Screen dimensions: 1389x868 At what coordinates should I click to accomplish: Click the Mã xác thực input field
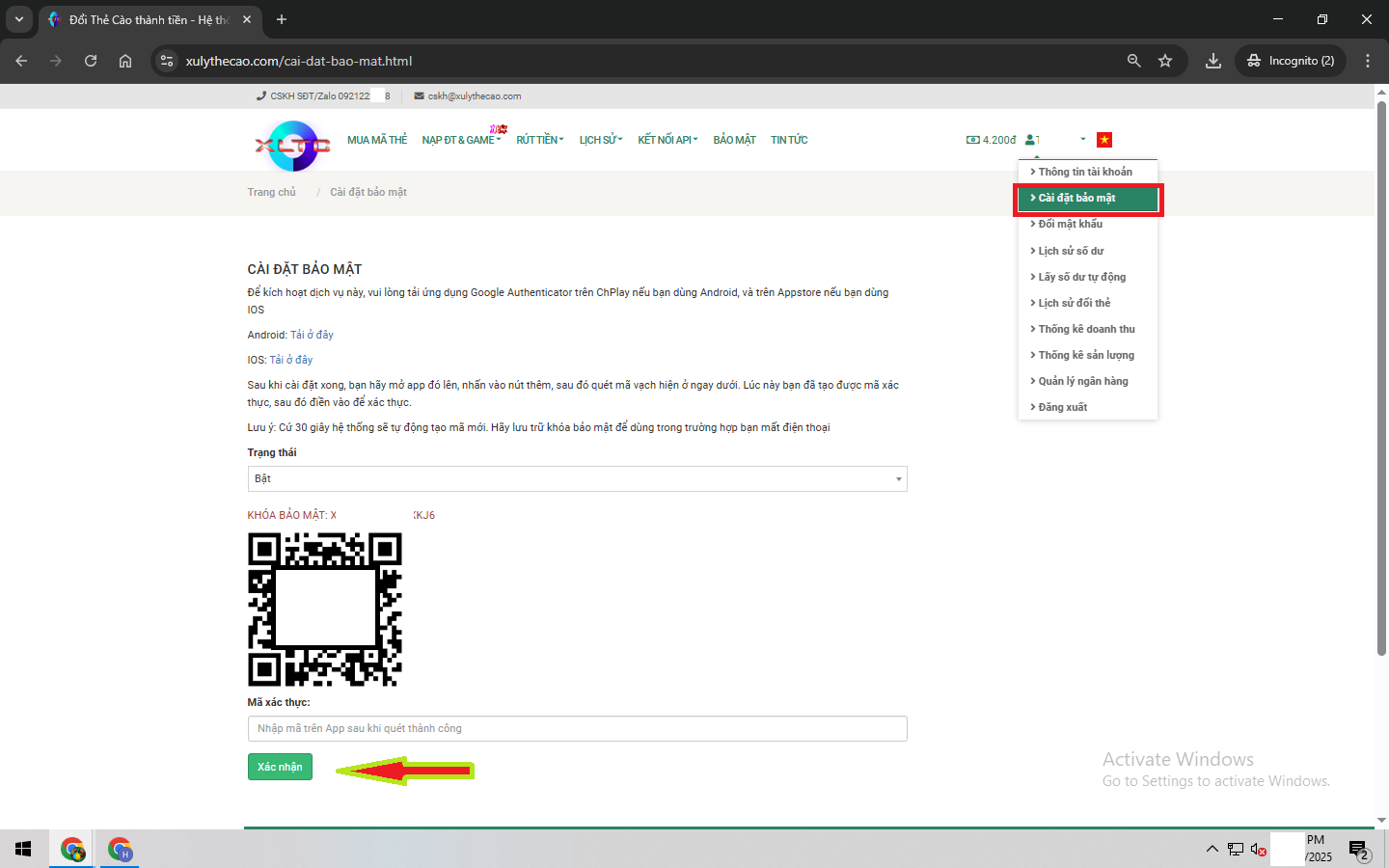pyautogui.click(x=577, y=728)
